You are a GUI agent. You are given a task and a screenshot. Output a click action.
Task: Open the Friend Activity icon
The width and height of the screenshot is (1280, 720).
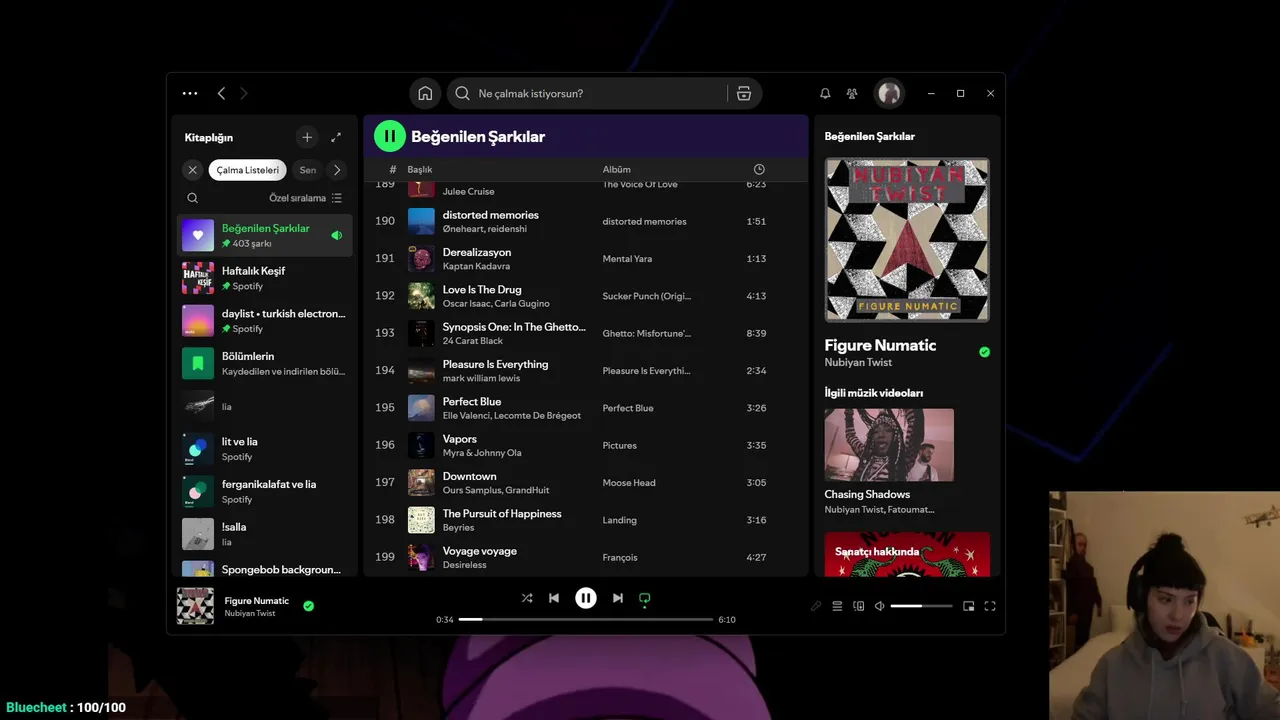pyautogui.click(x=852, y=93)
